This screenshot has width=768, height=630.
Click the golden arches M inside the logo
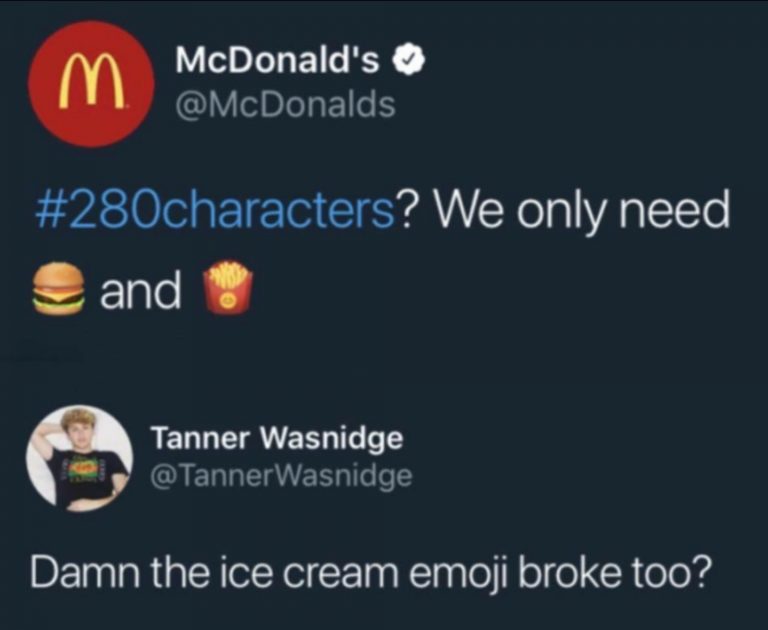point(91,81)
